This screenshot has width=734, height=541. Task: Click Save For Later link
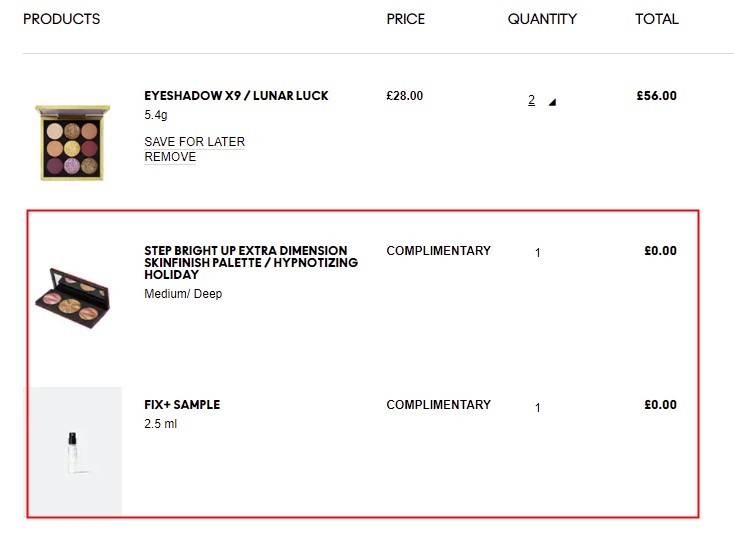click(x=194, y=142)
